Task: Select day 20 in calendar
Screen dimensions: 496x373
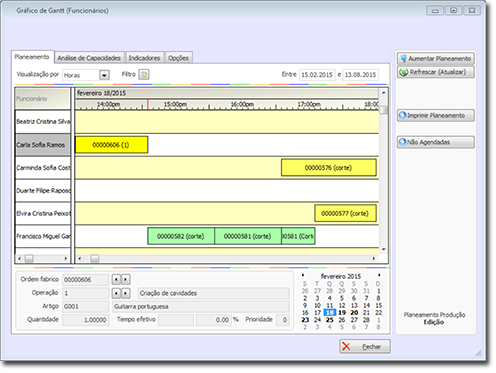Action: [354, 313]
